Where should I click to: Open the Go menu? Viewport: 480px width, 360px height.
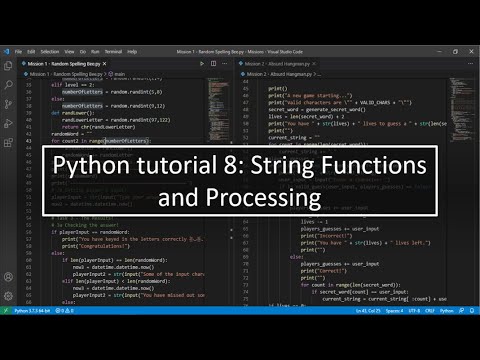point(83,52)
